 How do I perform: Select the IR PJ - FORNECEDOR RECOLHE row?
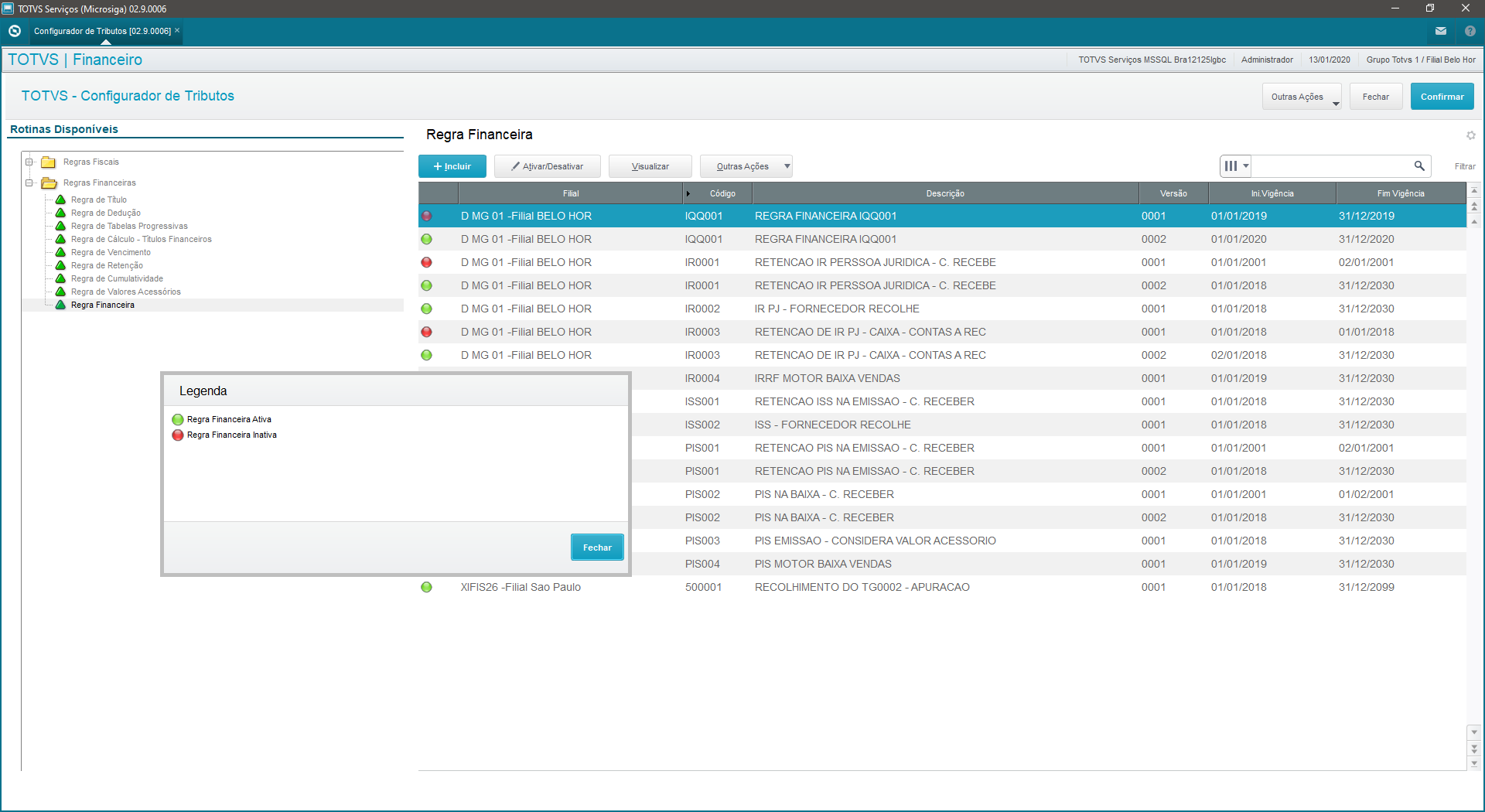942,309
